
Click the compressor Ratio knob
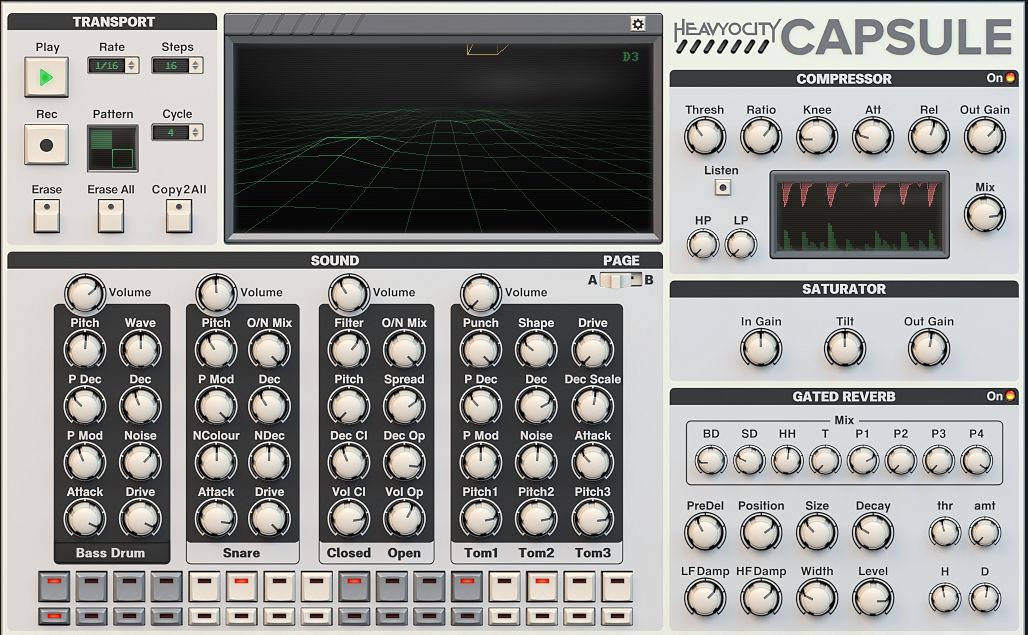point(761,137)
